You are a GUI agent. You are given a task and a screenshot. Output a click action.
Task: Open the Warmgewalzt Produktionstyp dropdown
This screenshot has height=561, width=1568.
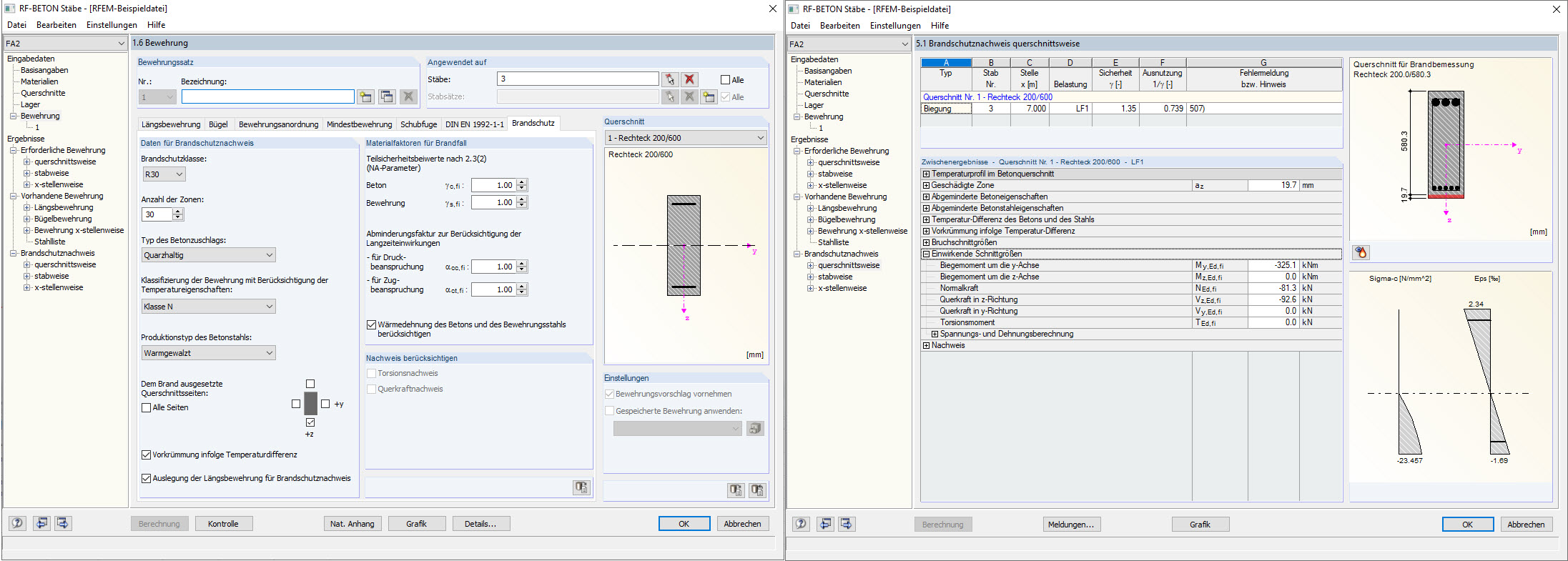(208, 353)
